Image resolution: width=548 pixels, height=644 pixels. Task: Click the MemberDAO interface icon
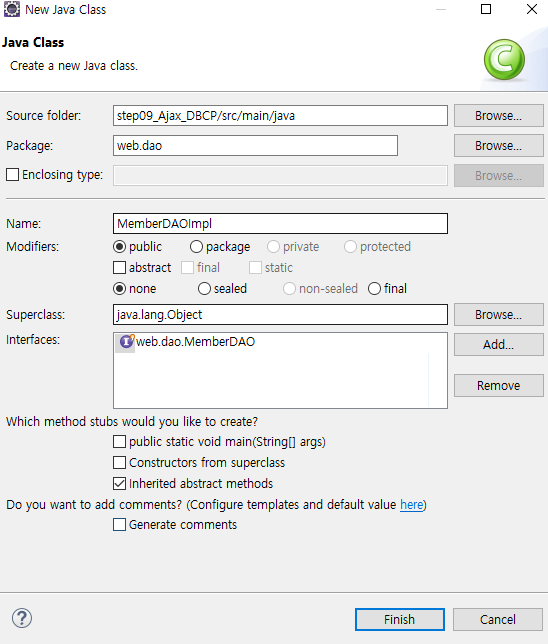127,341
